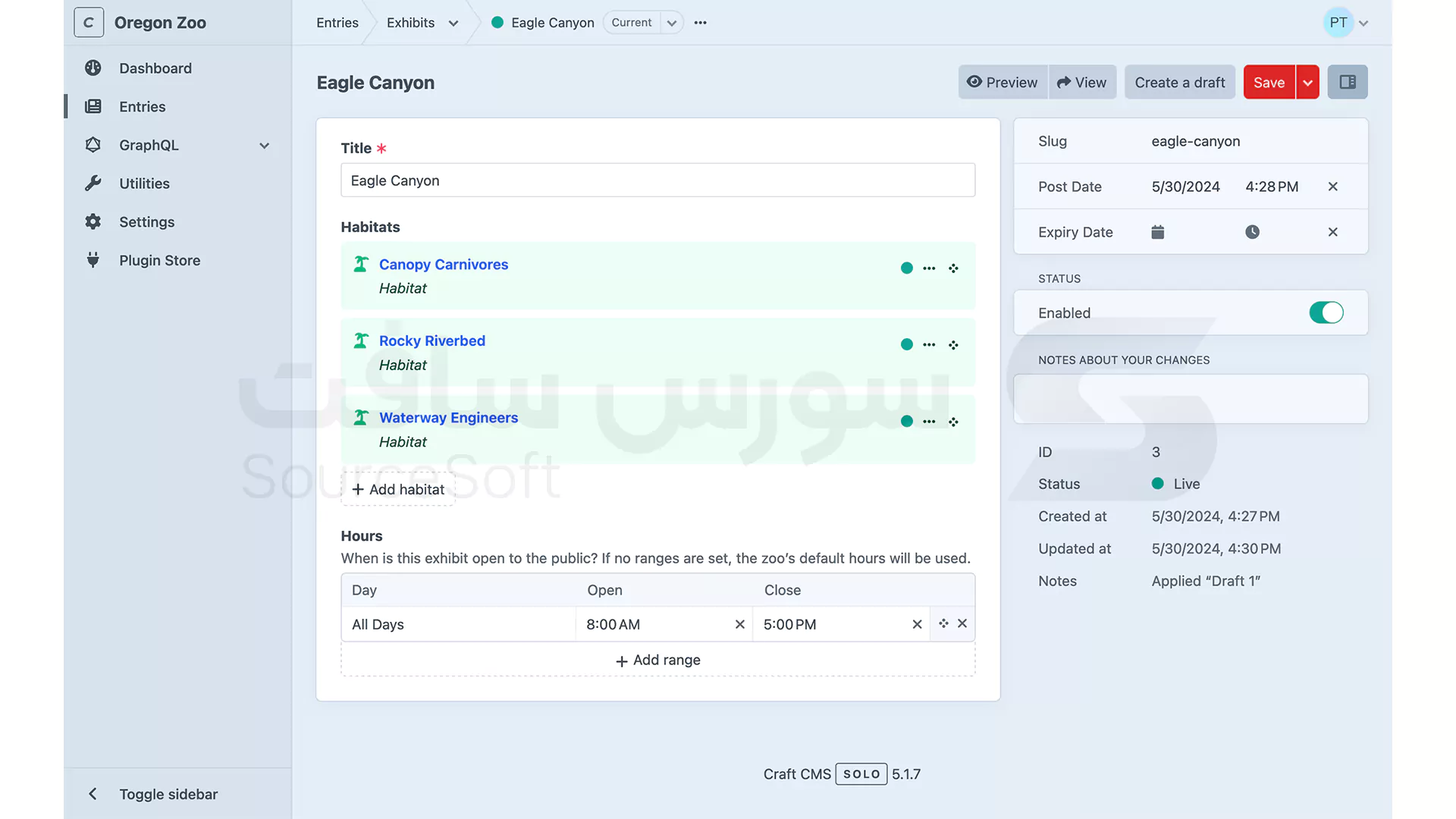Viewport: 1456px width, 819px height.
Task: Click the Create a draft button
Action: 1179,83
